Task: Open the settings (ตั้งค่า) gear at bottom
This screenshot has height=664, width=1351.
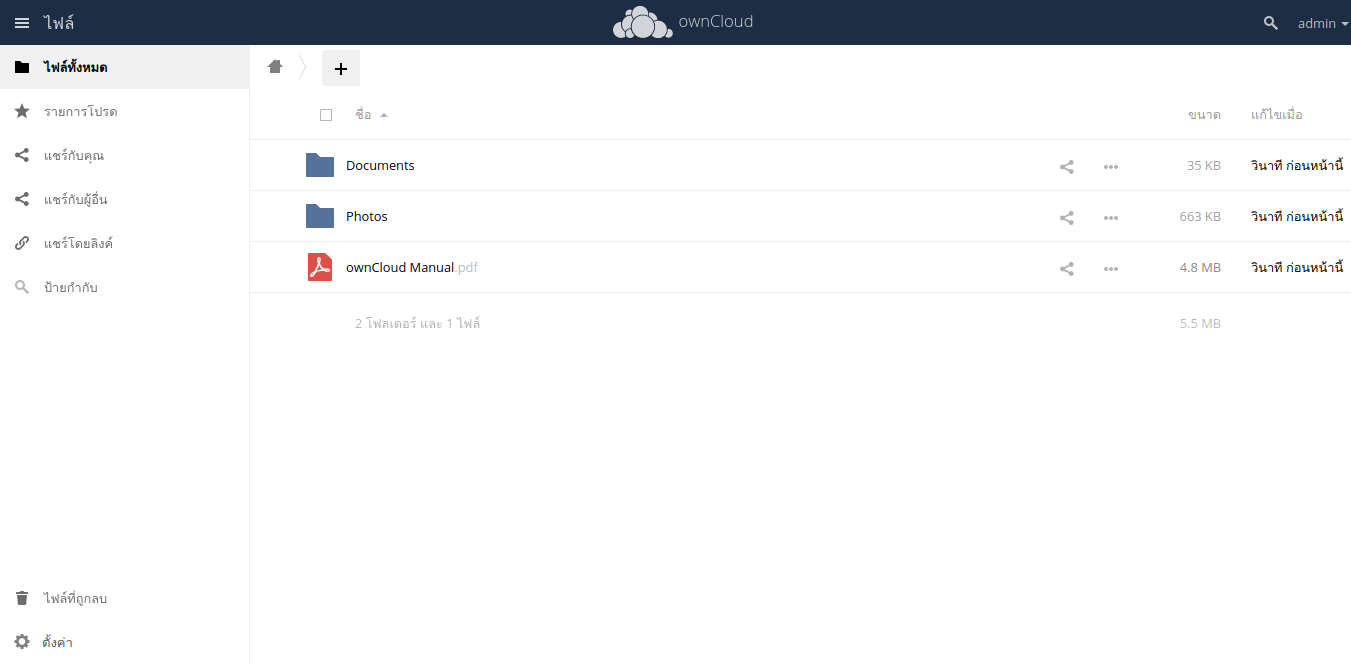Action: pyautogui.click(x=59, y=641)
